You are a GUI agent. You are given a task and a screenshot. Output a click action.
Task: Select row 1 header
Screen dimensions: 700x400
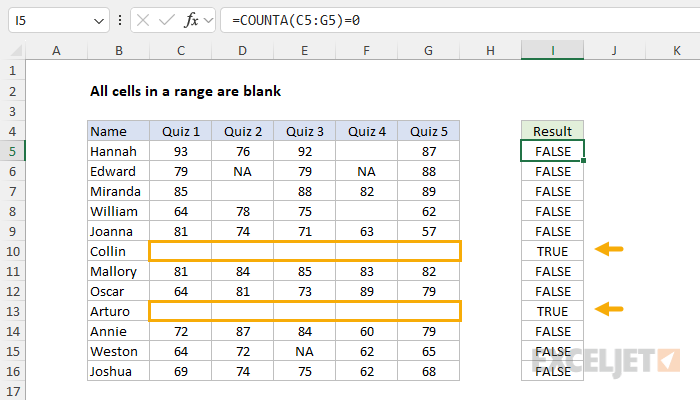pyautogui.click(x=12, y=71)
